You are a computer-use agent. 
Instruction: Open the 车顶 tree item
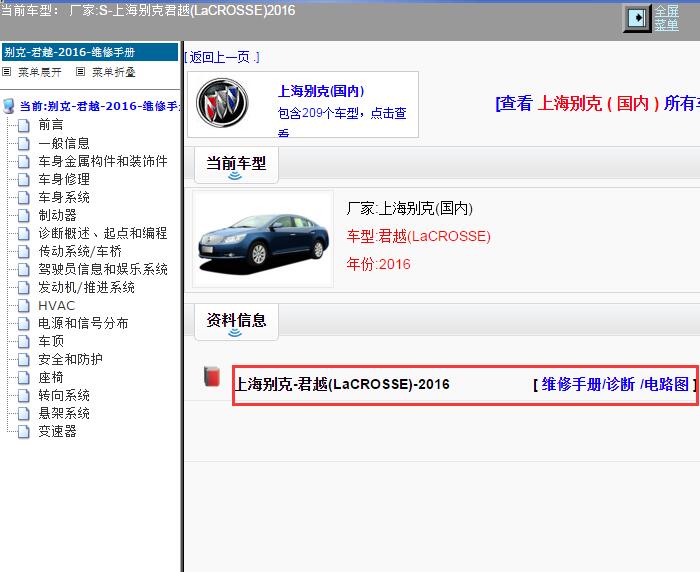pos(51,341)
